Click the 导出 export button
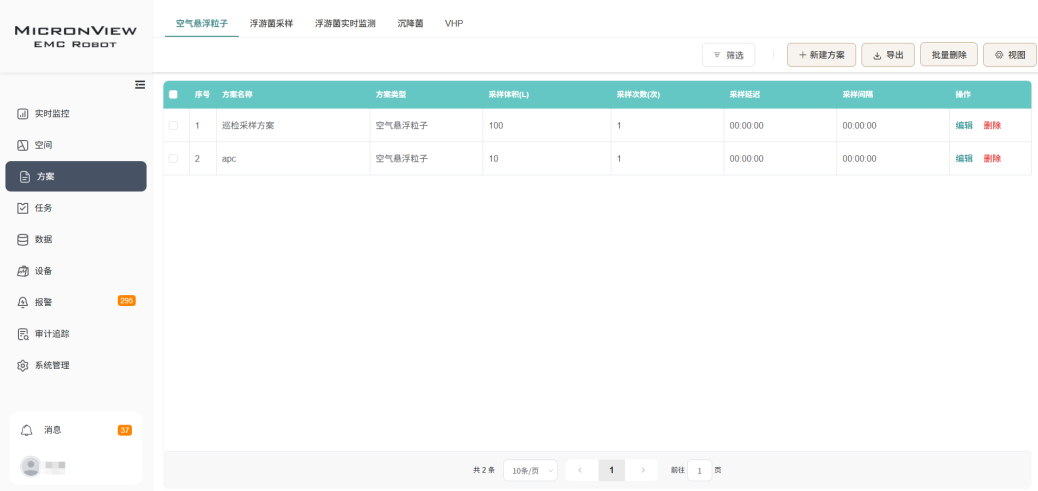Viewport: 1038px width, 491px height. (888, 55)
